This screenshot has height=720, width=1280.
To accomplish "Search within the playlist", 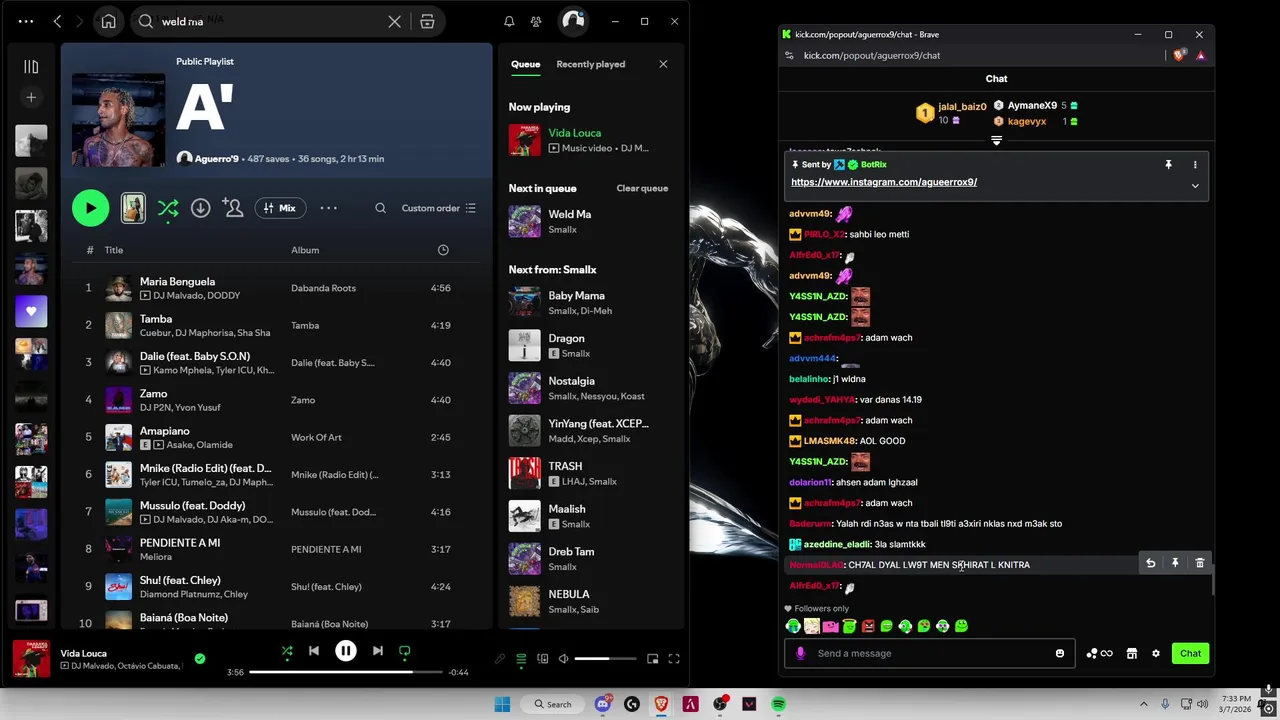I will pos(380,208).
